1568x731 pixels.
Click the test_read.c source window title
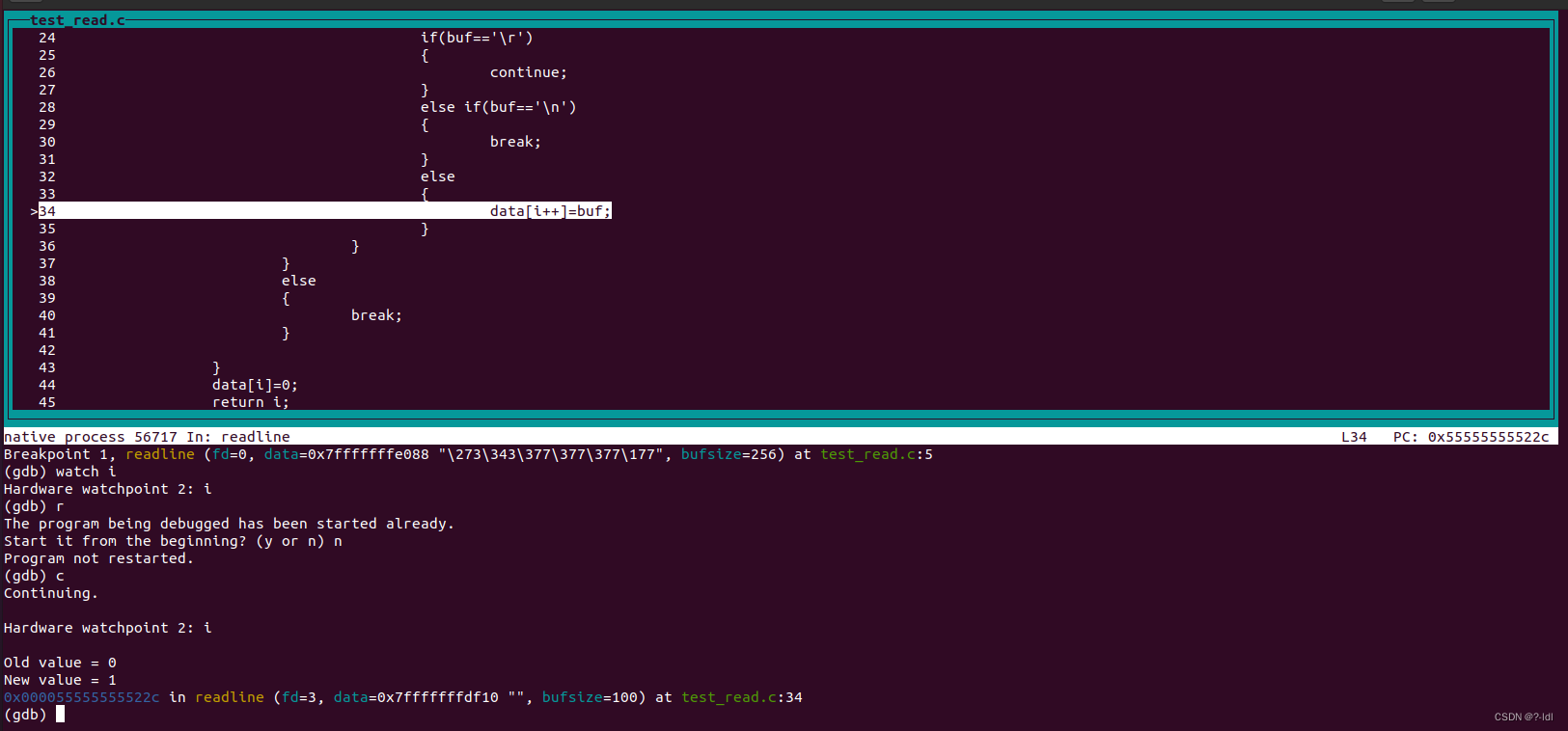pos(77,20)
